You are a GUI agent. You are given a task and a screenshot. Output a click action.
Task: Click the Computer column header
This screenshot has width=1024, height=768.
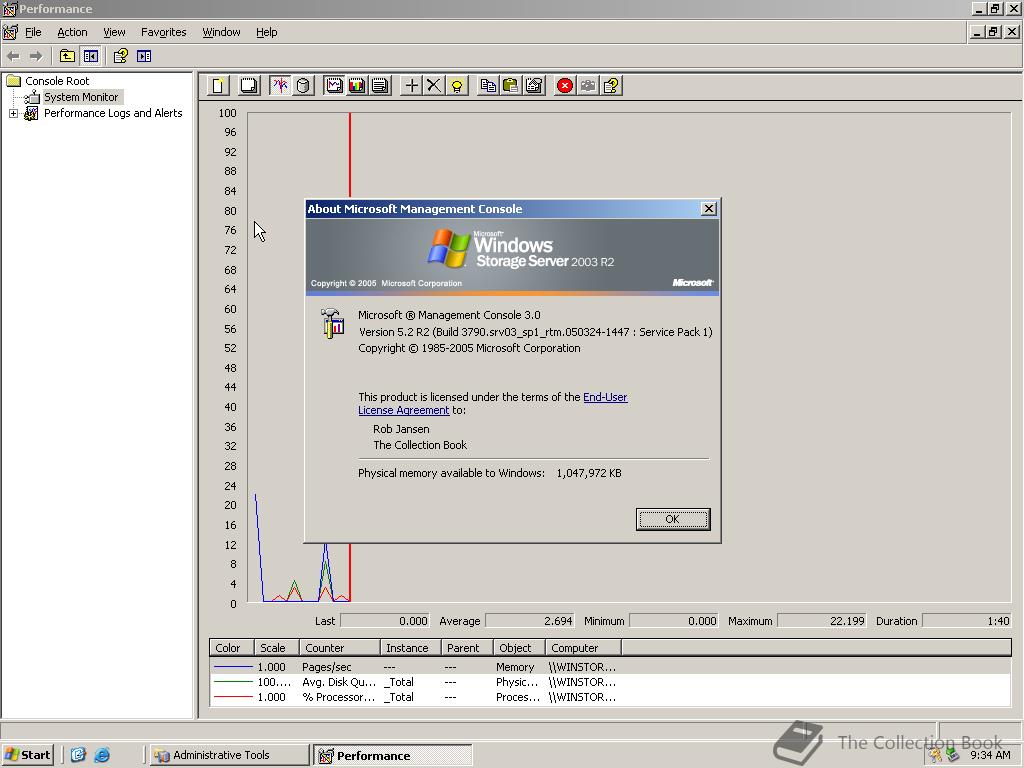583,648
